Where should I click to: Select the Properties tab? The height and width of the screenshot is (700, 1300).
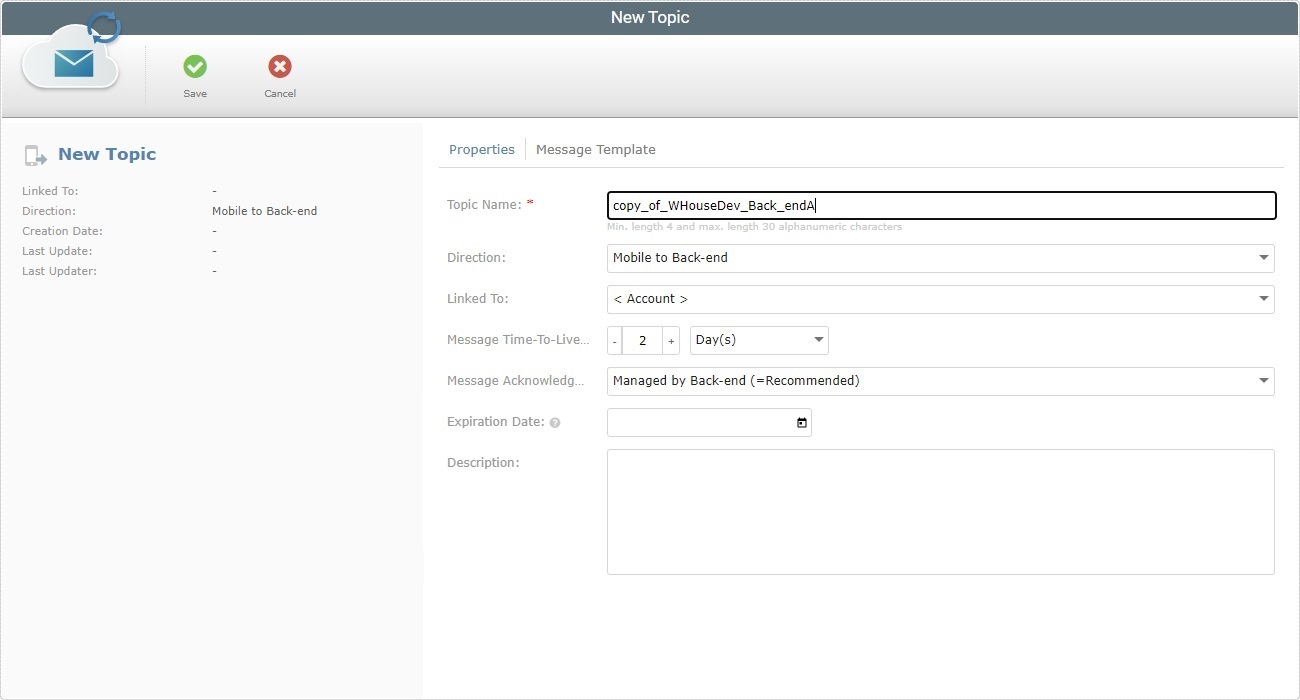point(482,149)
